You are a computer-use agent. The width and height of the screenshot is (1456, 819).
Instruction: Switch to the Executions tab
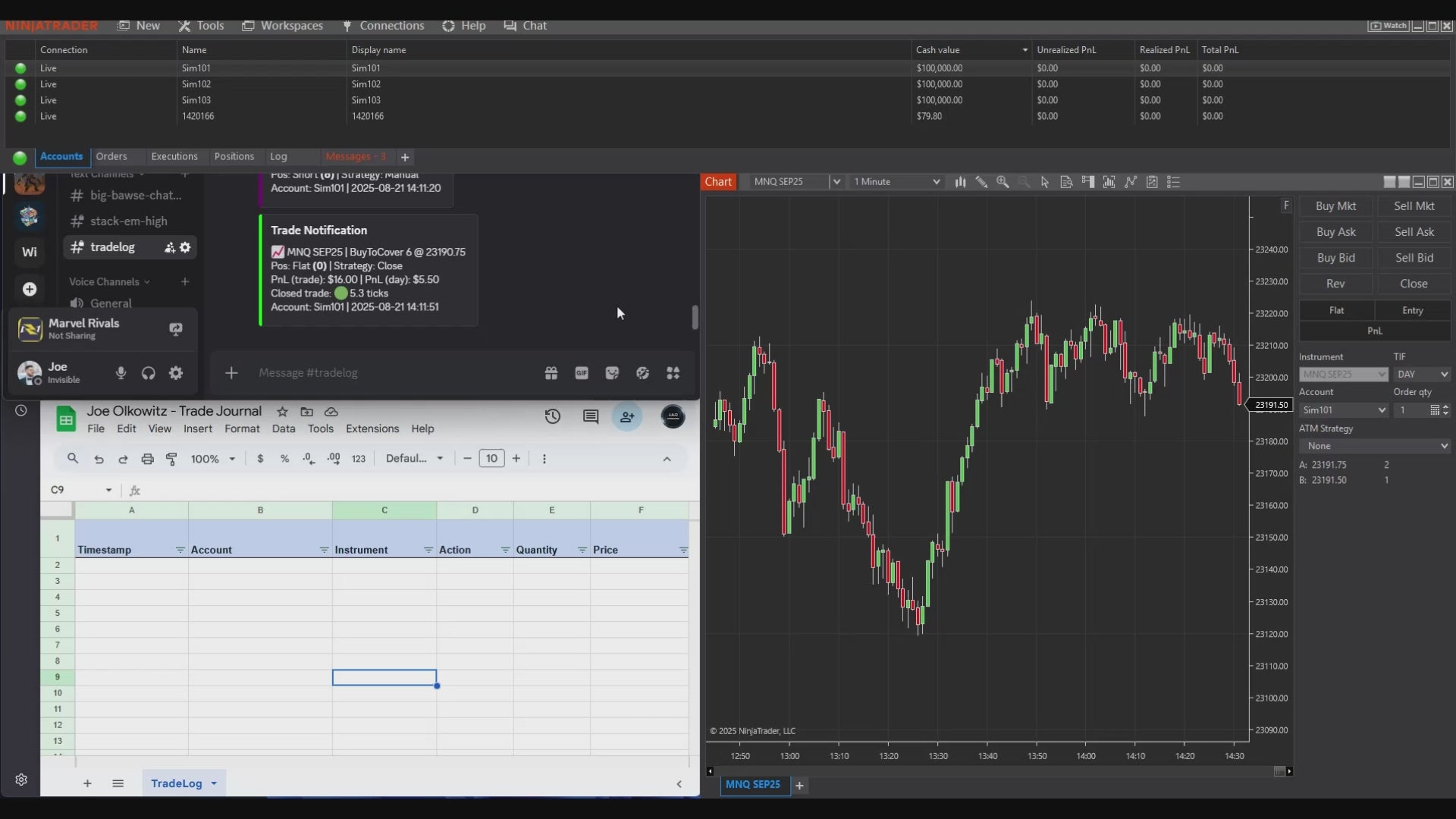[x=174, y=156]
